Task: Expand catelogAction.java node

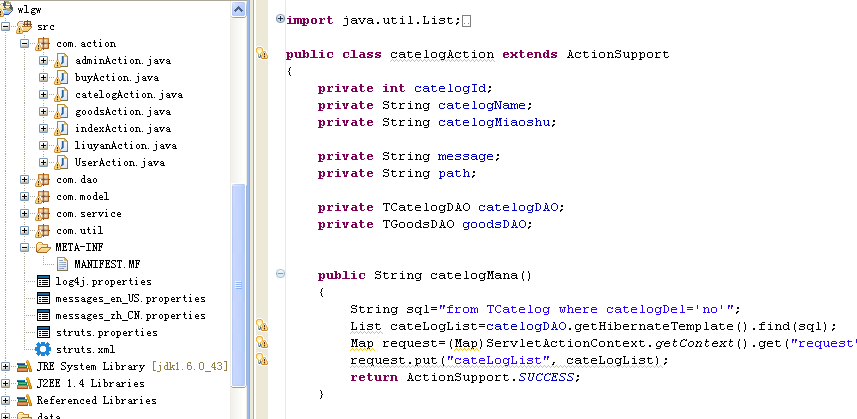Action: tap(44, 95)
